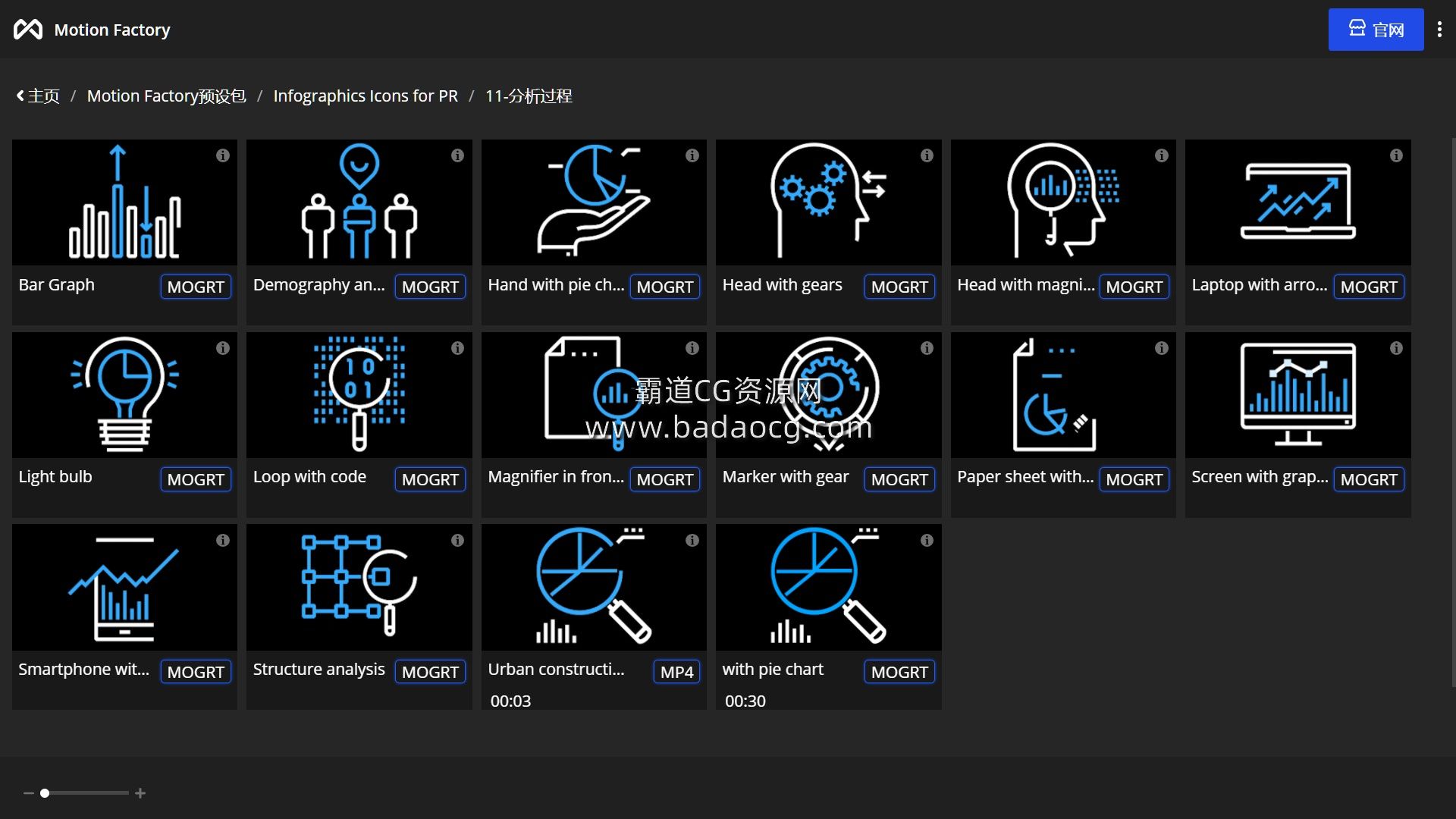The height and width of the screenshot is (819, 1456).
Task: Select Laptop with arrows thumbnail
Action: pos(1298,202)
